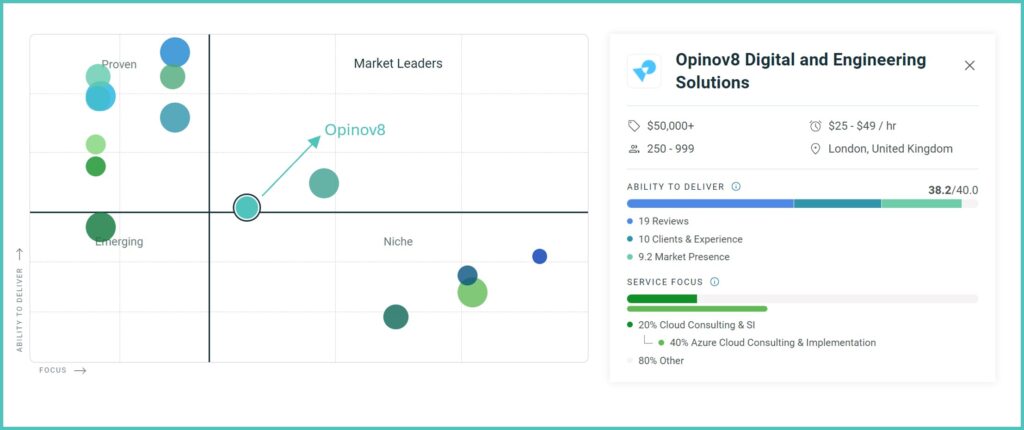Select the outlined Opinov8 bubble on chart
The height and width of the screenshot is (430, 1024).
tap(247, 207)
